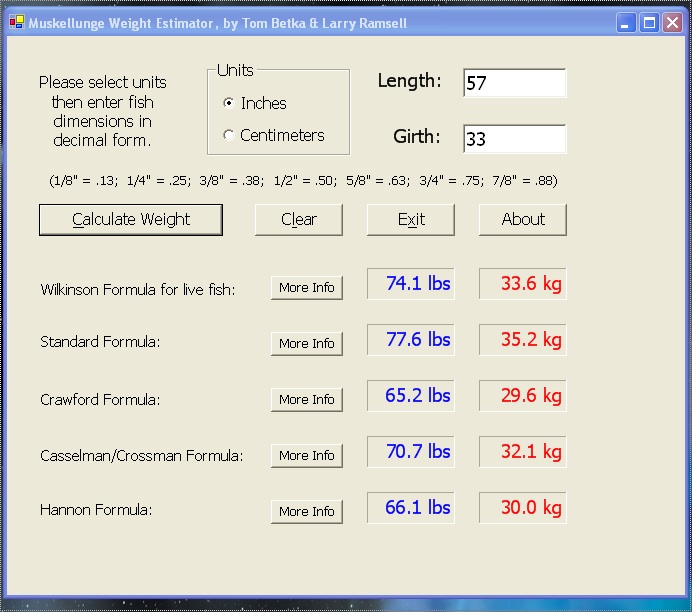
Task: View More Info for Crawford Formula
Action: [x=307, y=399]
